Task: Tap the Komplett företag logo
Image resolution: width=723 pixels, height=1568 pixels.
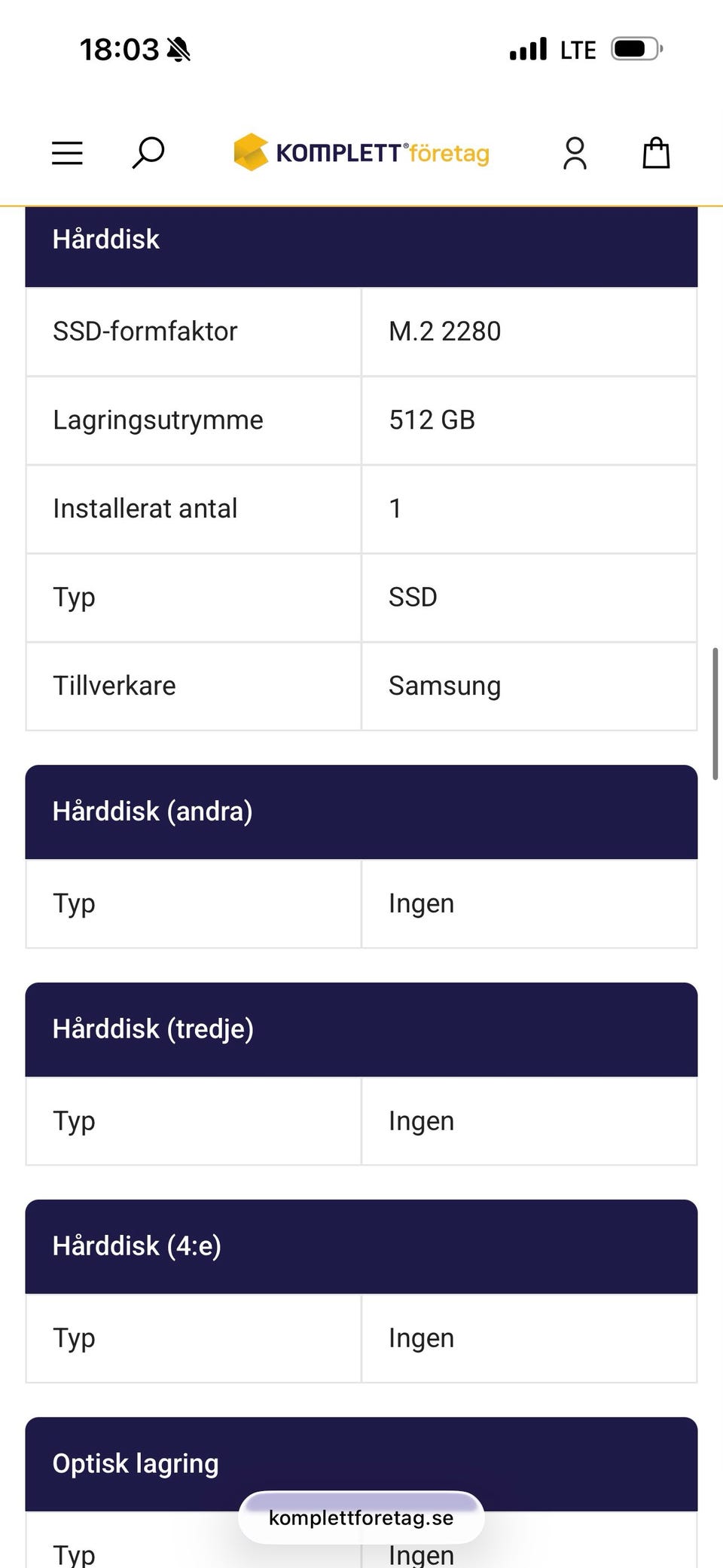Action: [361, 152]
